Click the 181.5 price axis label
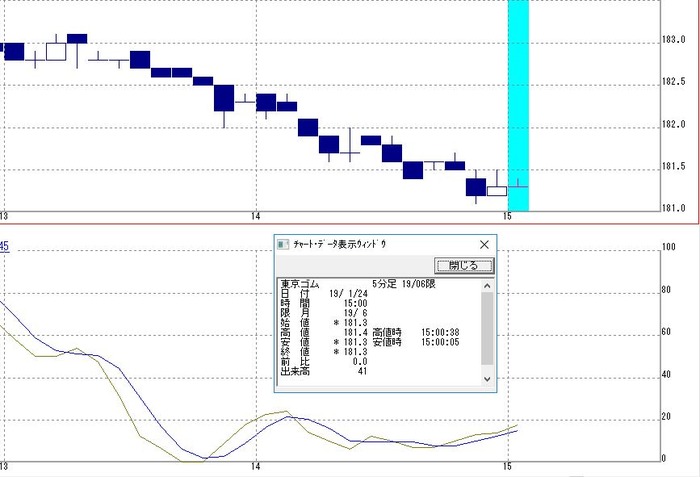The image size is (700, 477). click(x=674, y=167)
